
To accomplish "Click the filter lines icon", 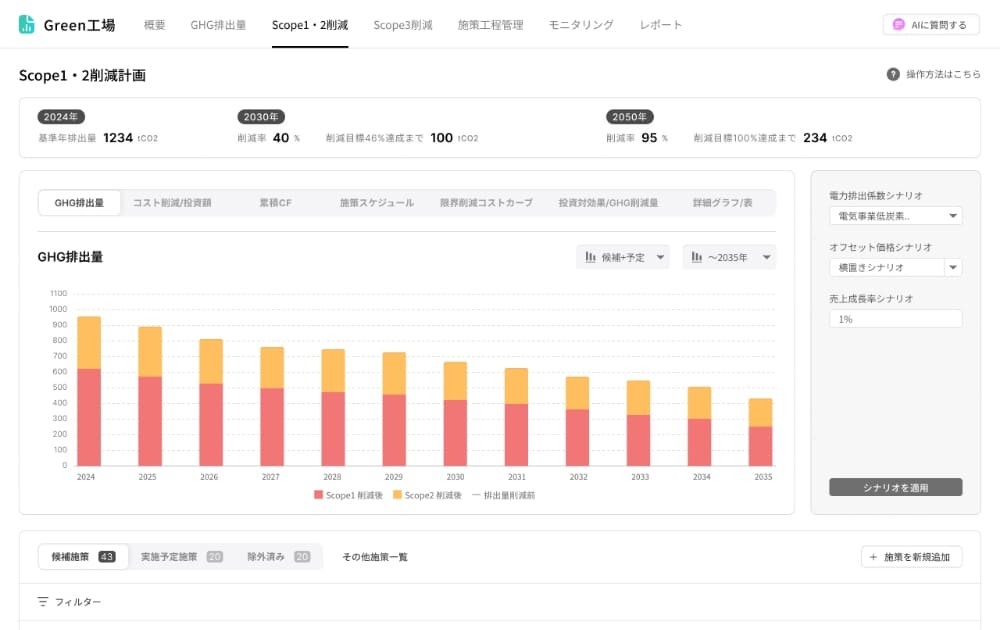I will click(x=43, y=602).
